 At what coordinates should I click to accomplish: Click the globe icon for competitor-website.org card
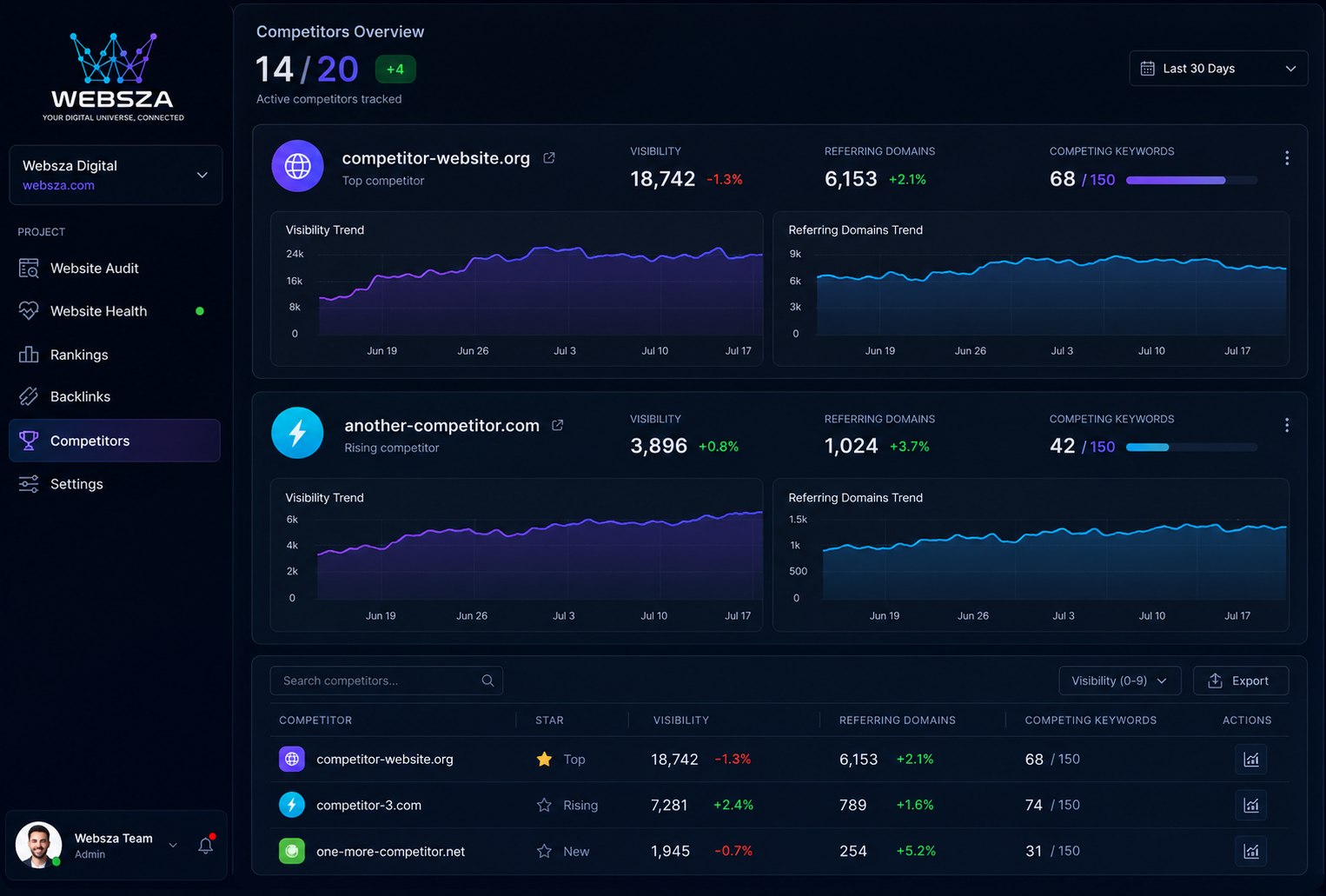coord(298,165)
